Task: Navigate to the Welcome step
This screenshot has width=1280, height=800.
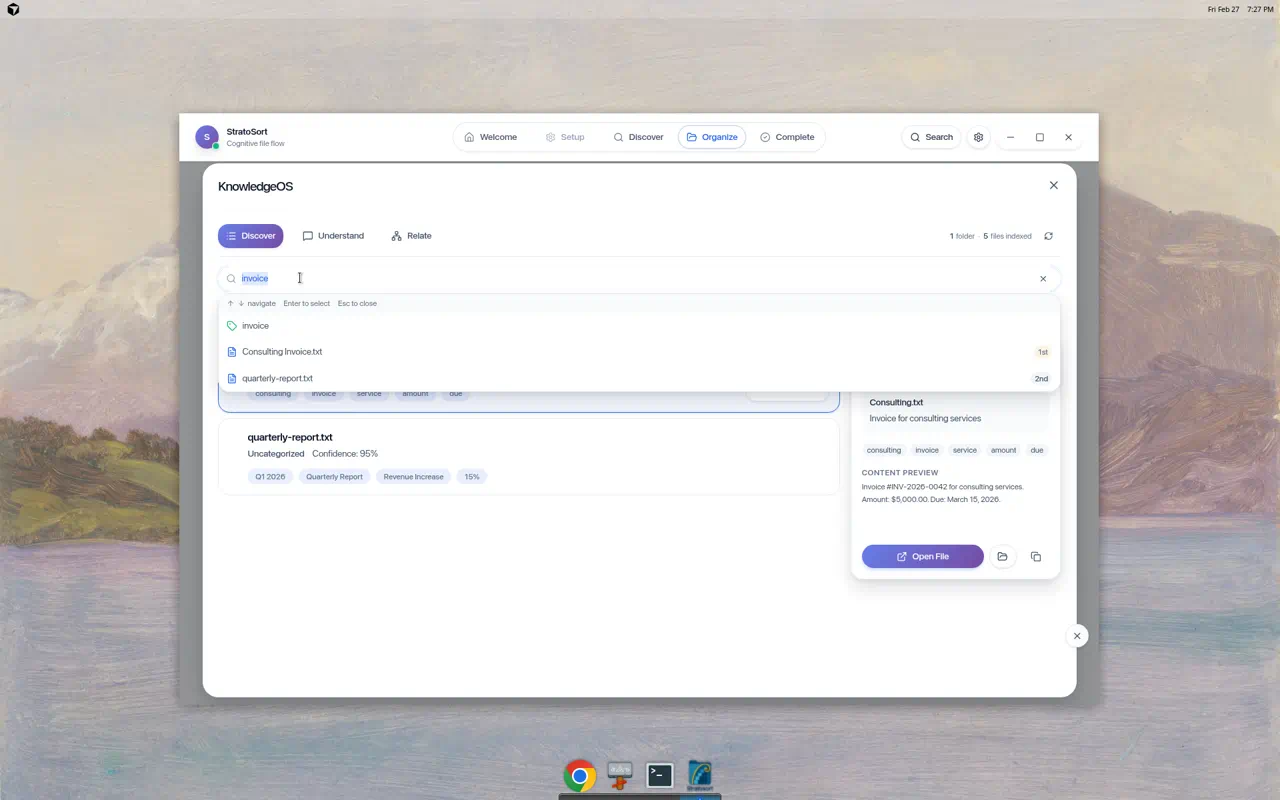Action: (490, 137)
